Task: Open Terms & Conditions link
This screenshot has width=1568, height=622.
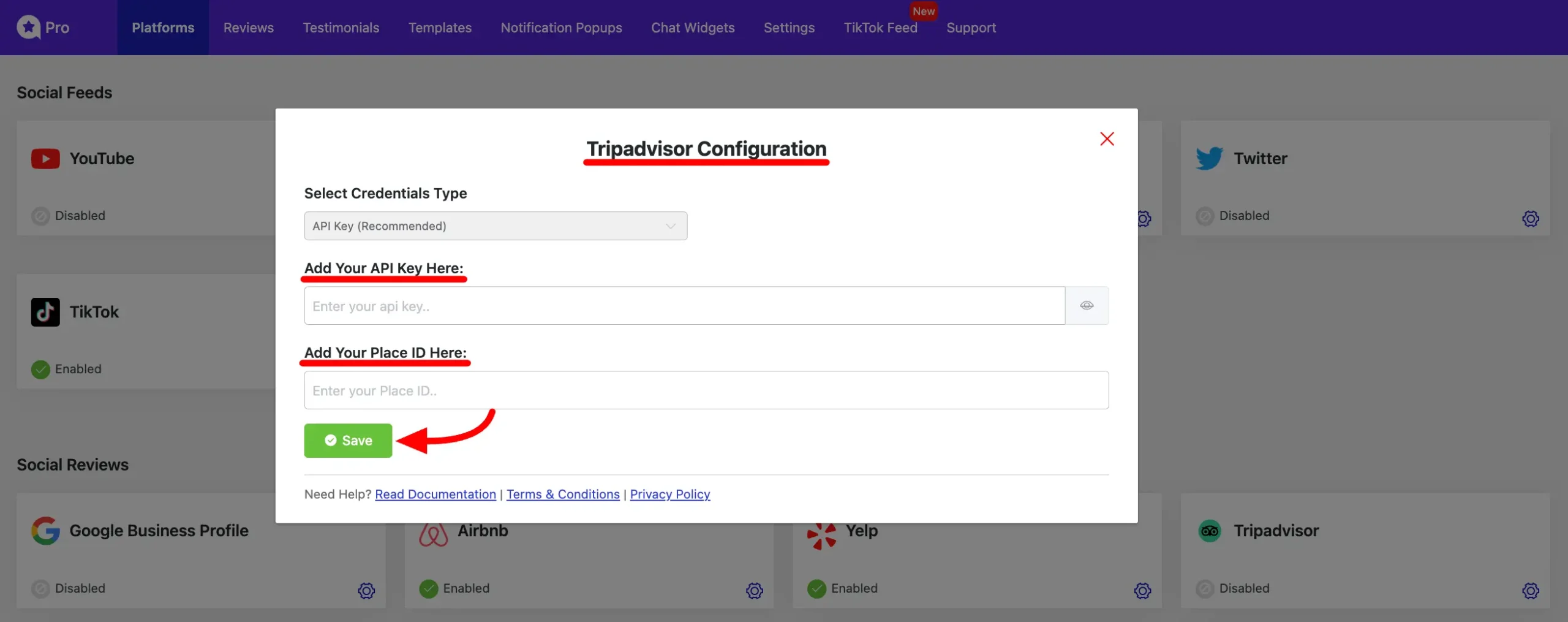Action: pyautogui.click(x=563, y=494)
